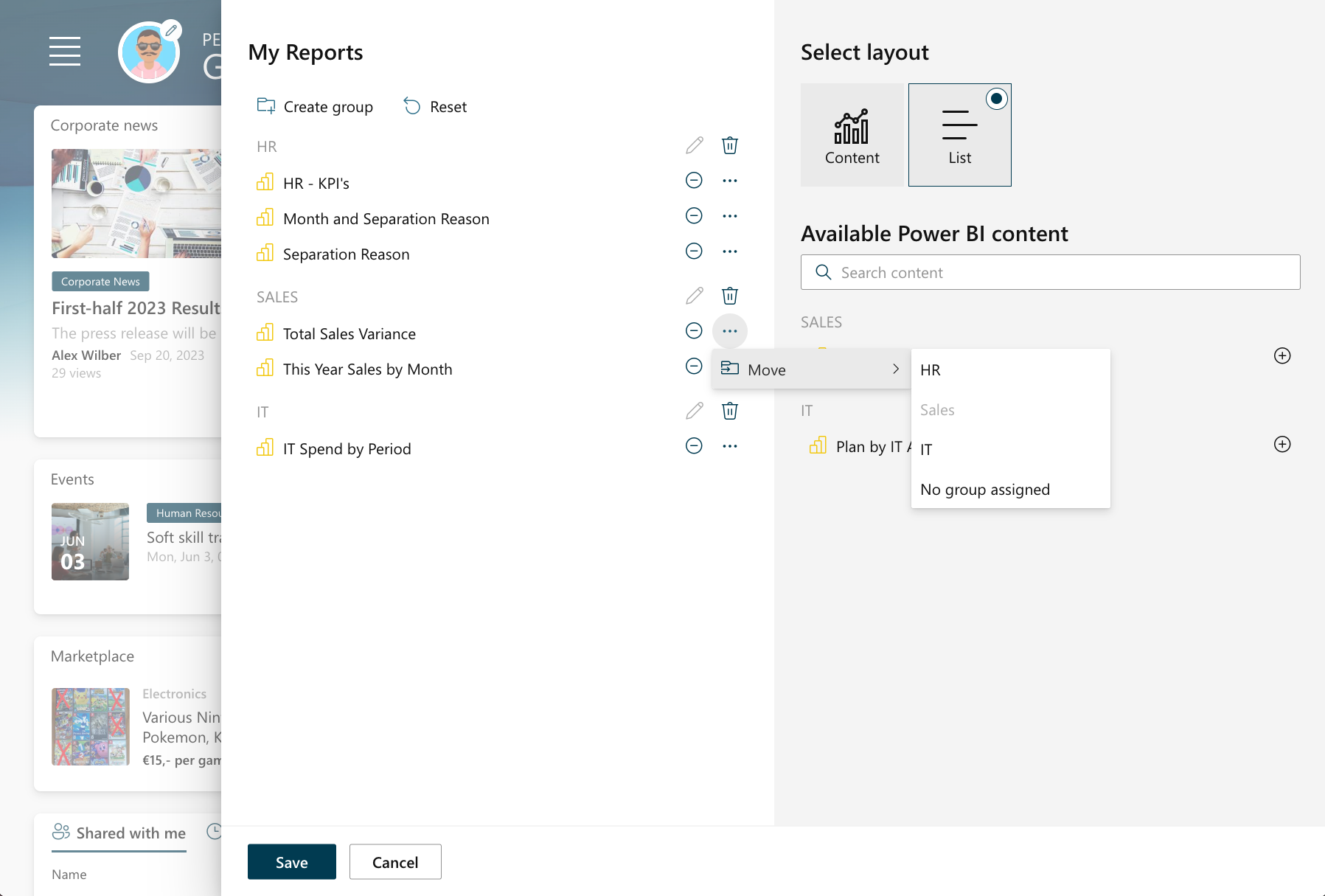
Task: Save the My Reports changes
Action: tap(291, 862)
